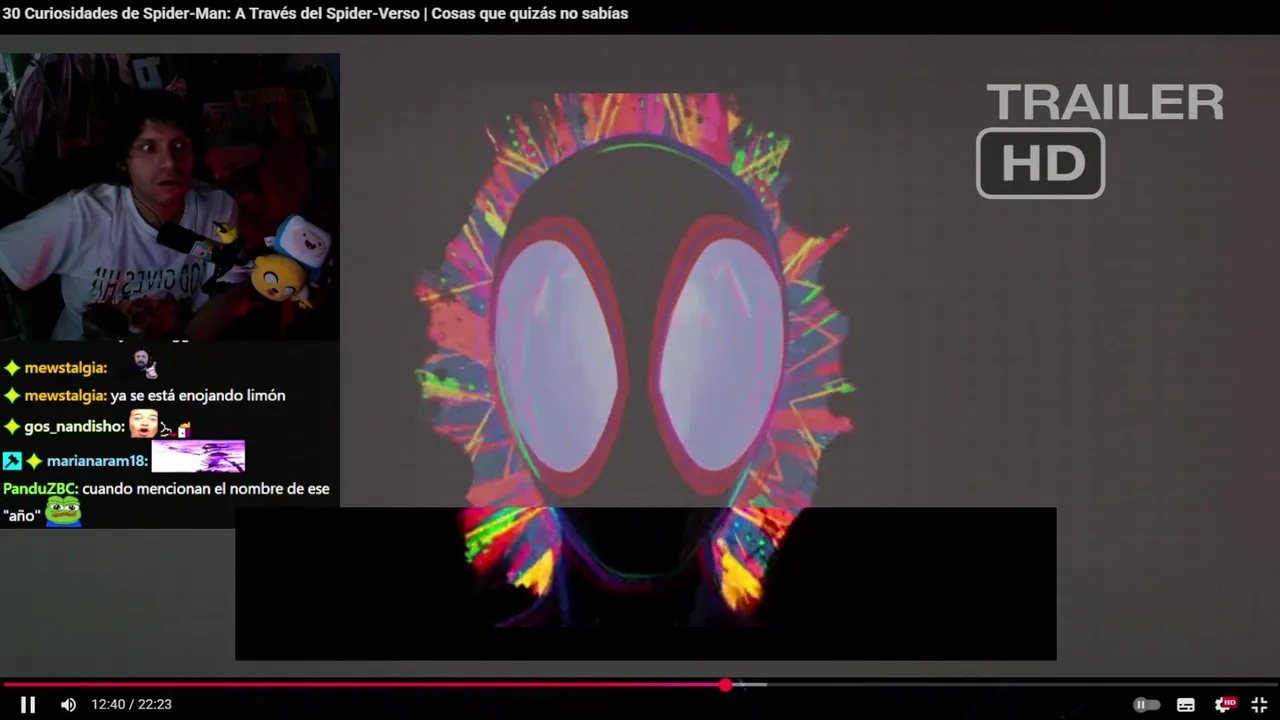Click message 'ya se está enojando limón'
The image size is (1280, 720).
click(198, 396)
